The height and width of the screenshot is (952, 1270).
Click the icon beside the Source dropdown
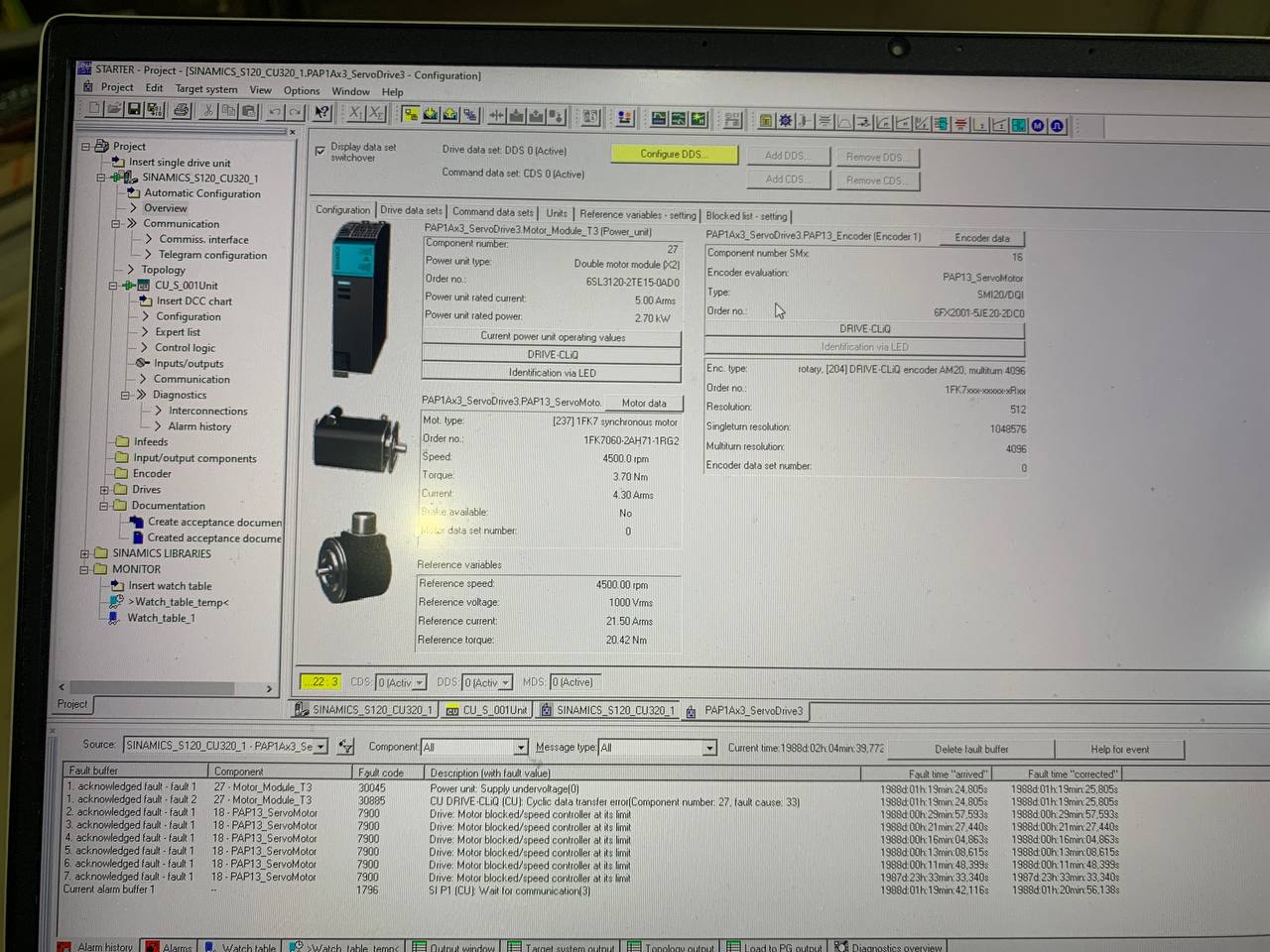(x=345, y=746)
